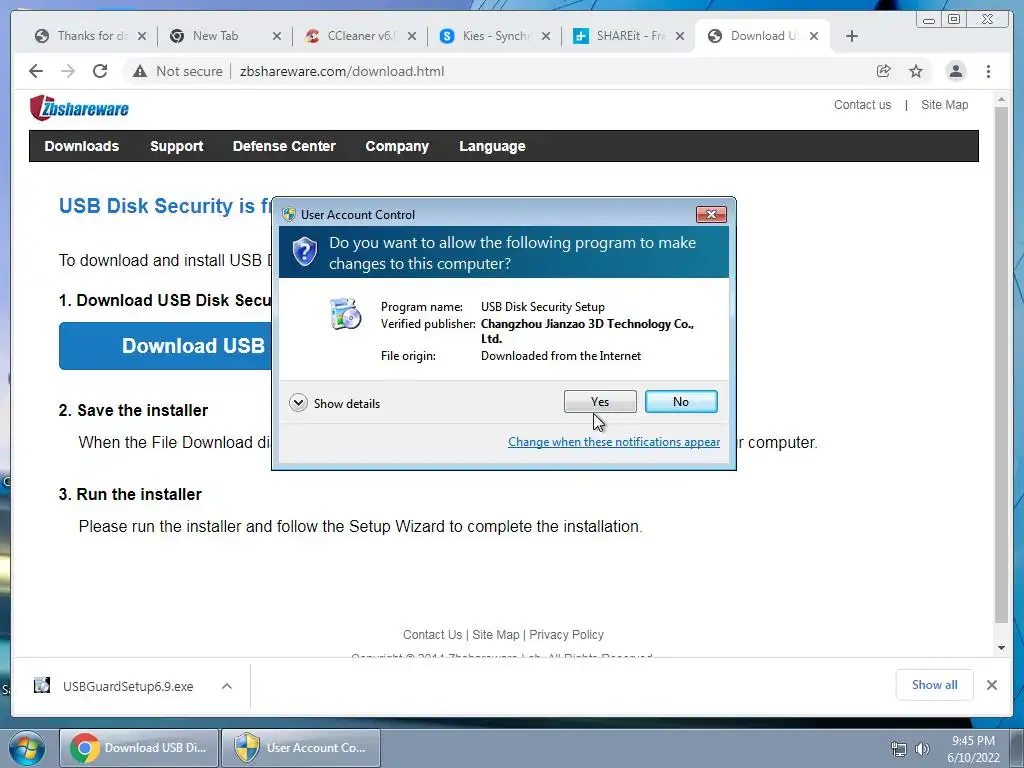Close the Kies tab

[x=546, y=36]
